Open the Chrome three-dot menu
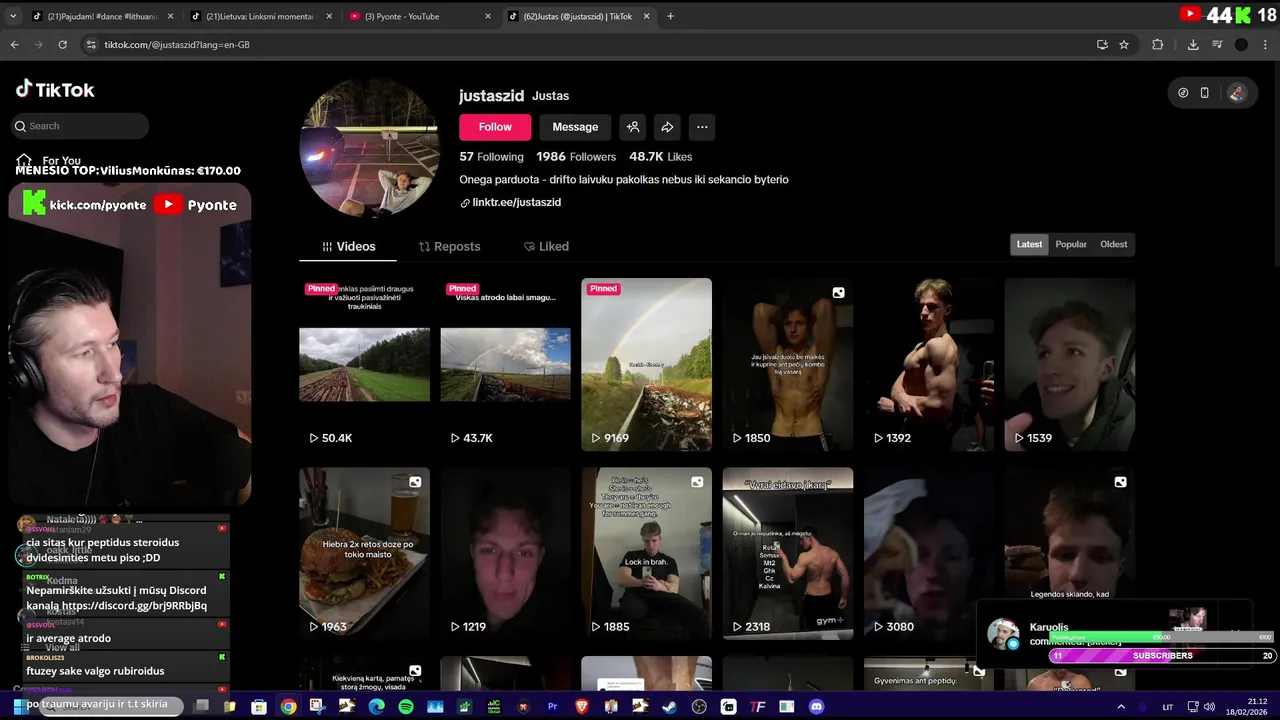Screen dimensions: 1280x720 [1265, 44]
